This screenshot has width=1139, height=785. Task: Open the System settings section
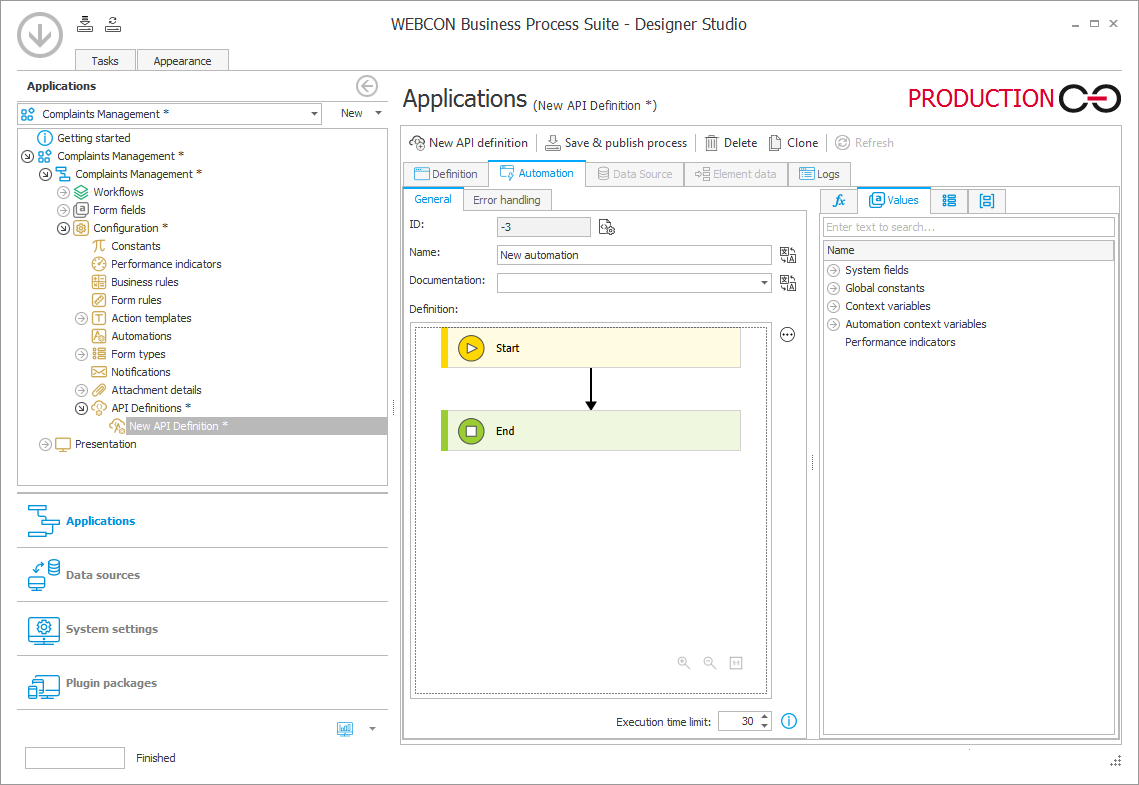[203, 629]
